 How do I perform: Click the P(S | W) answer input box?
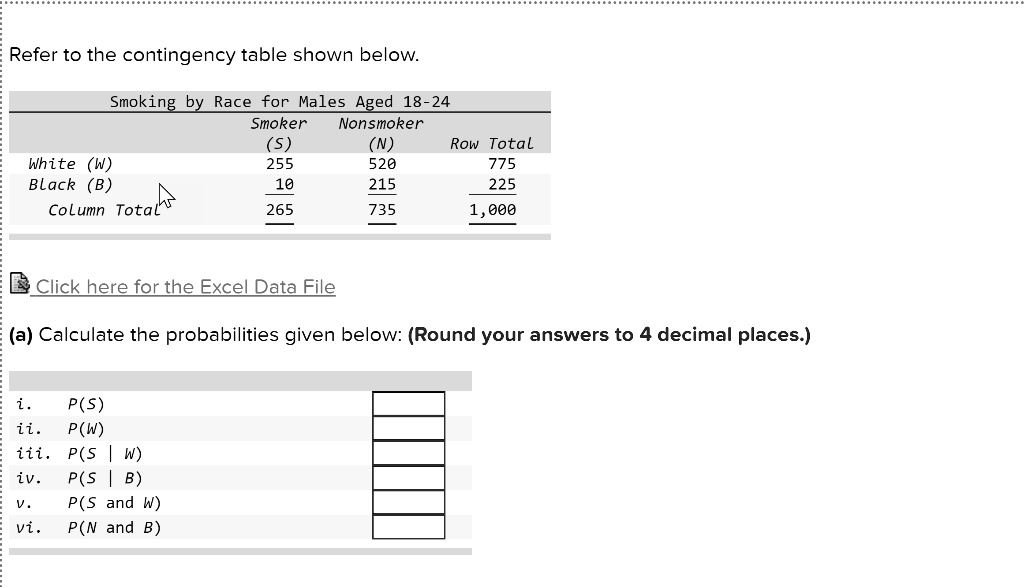tap(408, 453)
